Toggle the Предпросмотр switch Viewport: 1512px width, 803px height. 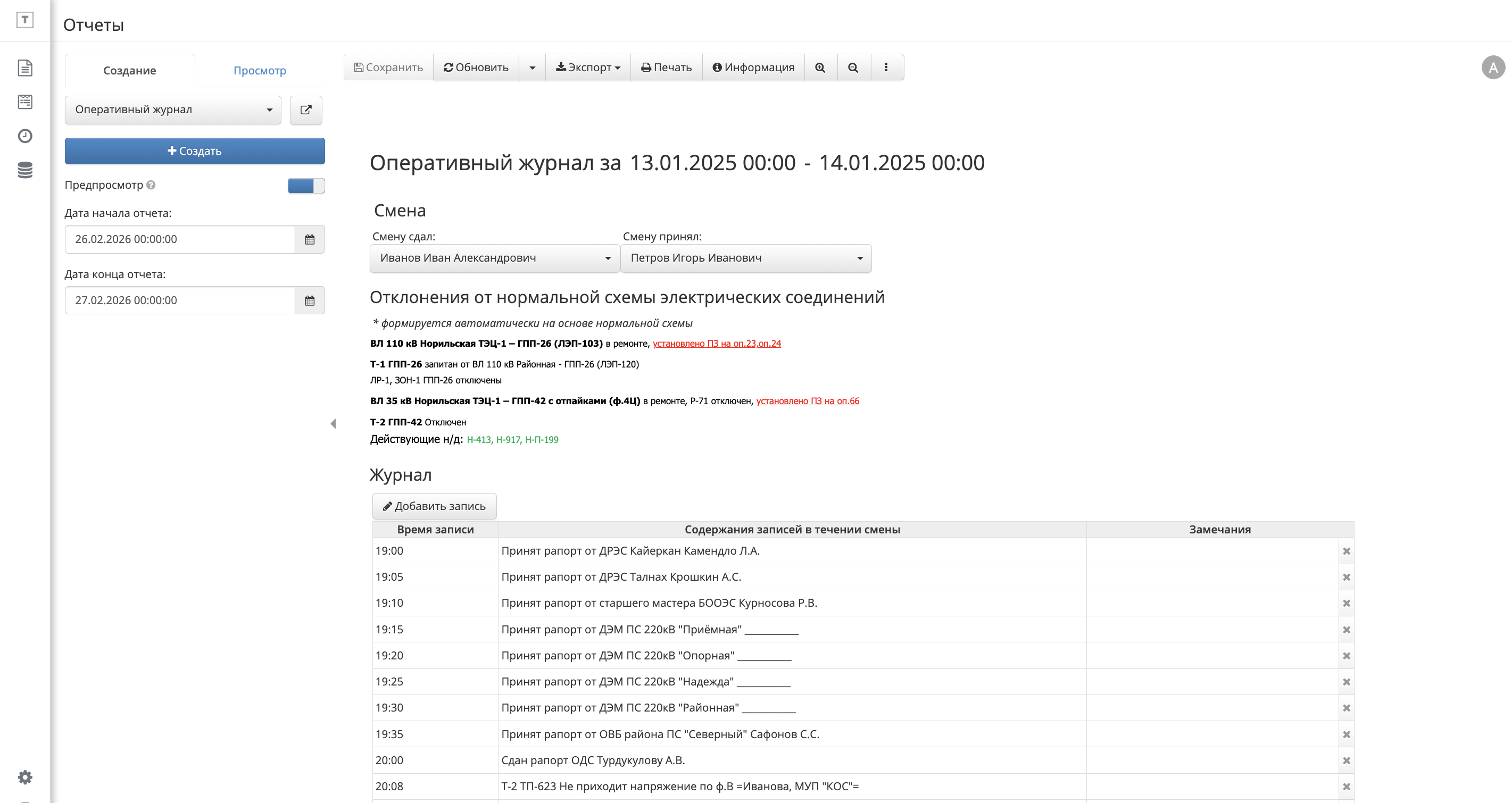(306, 186)
